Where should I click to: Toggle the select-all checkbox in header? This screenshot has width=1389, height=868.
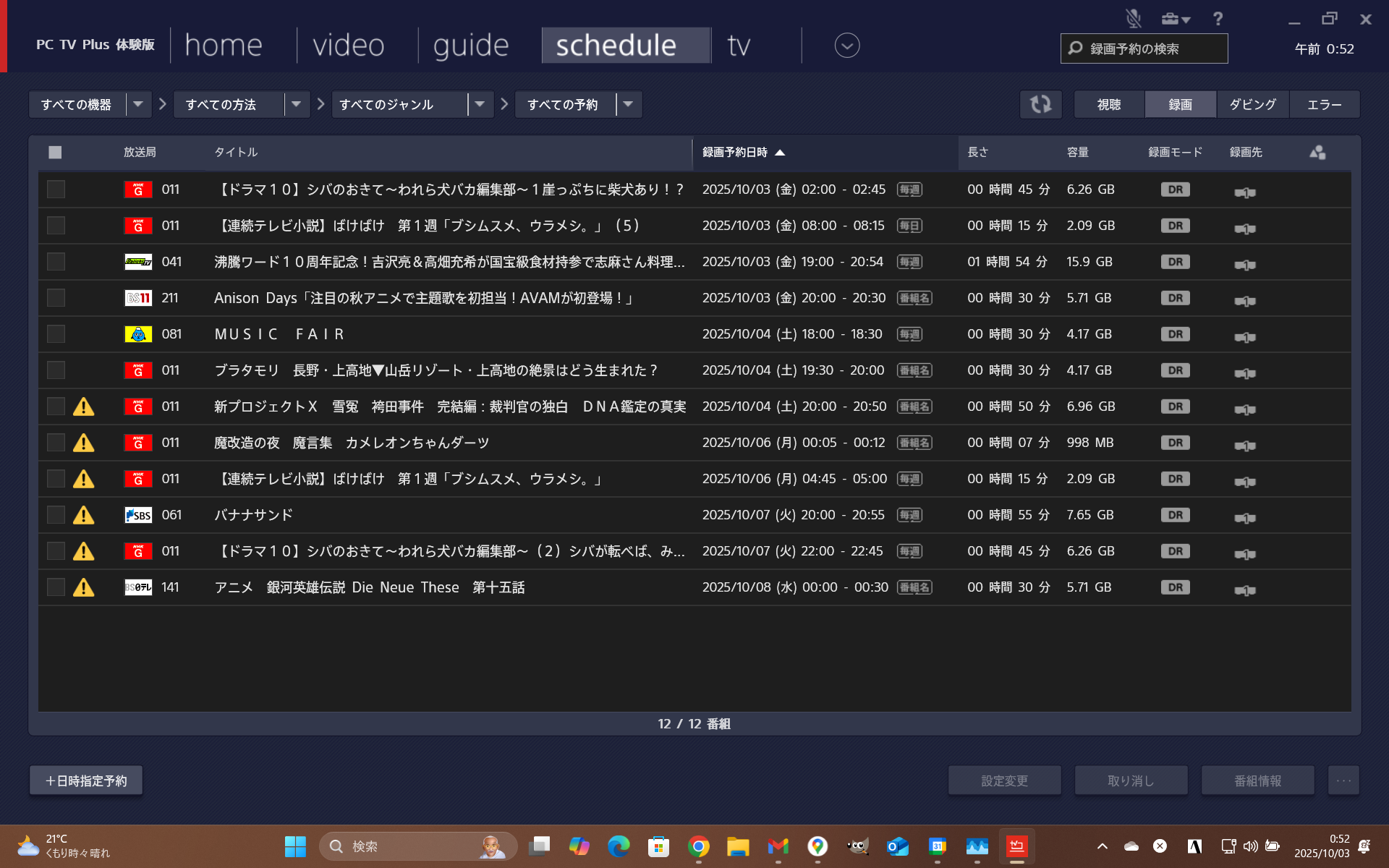click(55, 152)
